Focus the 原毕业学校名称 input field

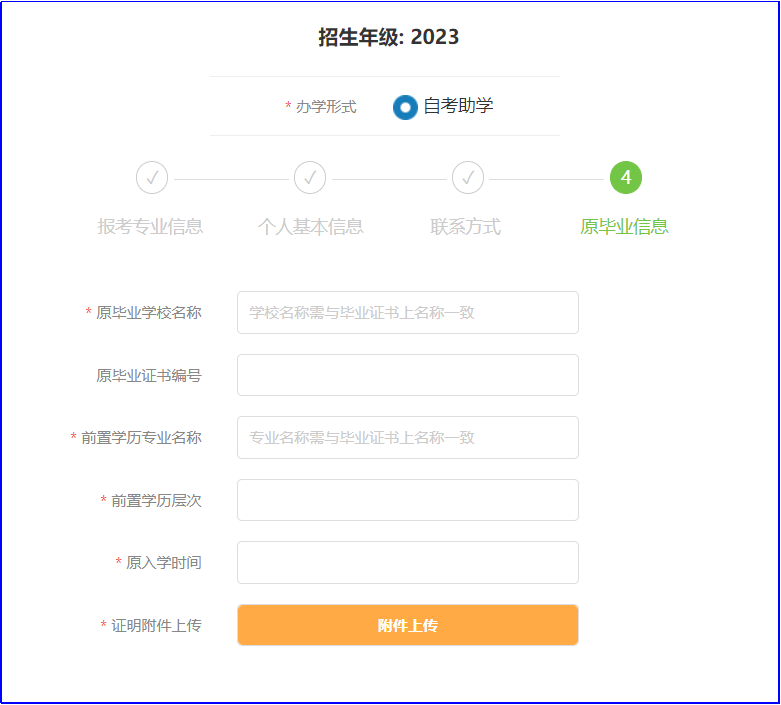click(x=407, y=313)
